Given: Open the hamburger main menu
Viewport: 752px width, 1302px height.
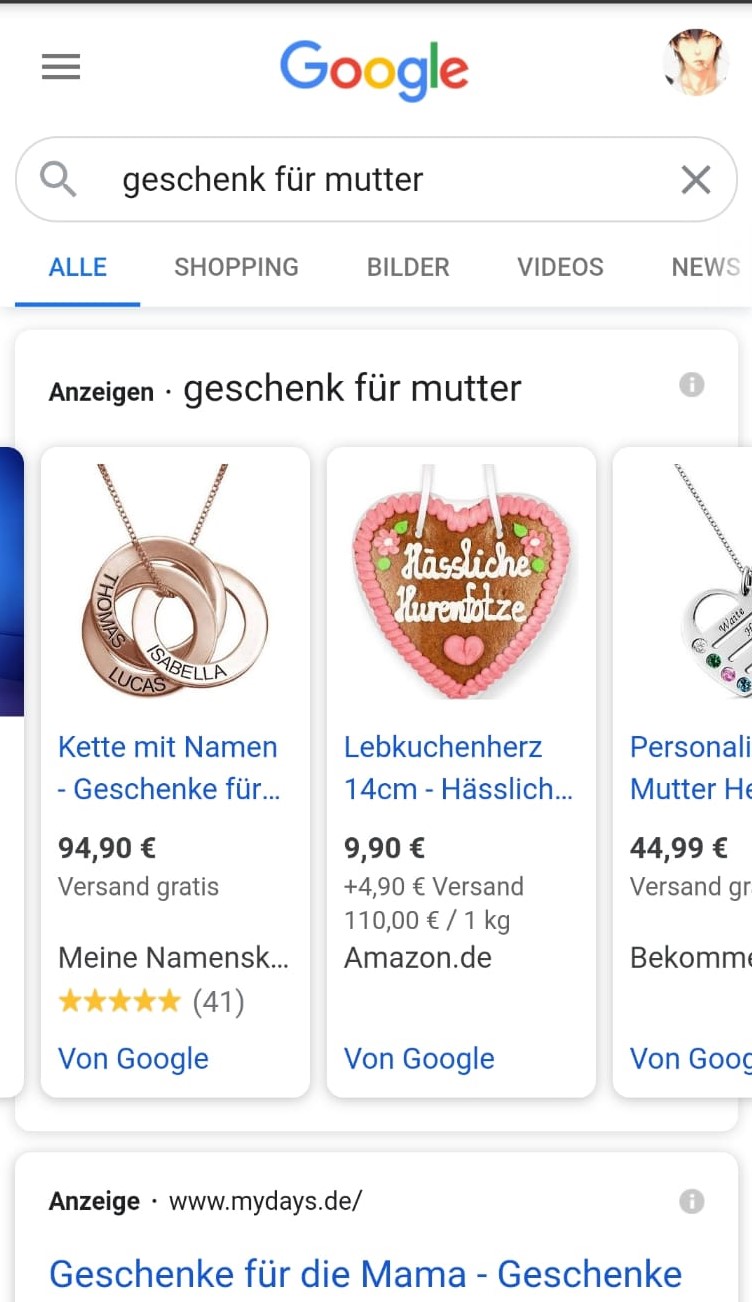Looking at the screenshot, I should pyautogui.click(x=61, y=67).
